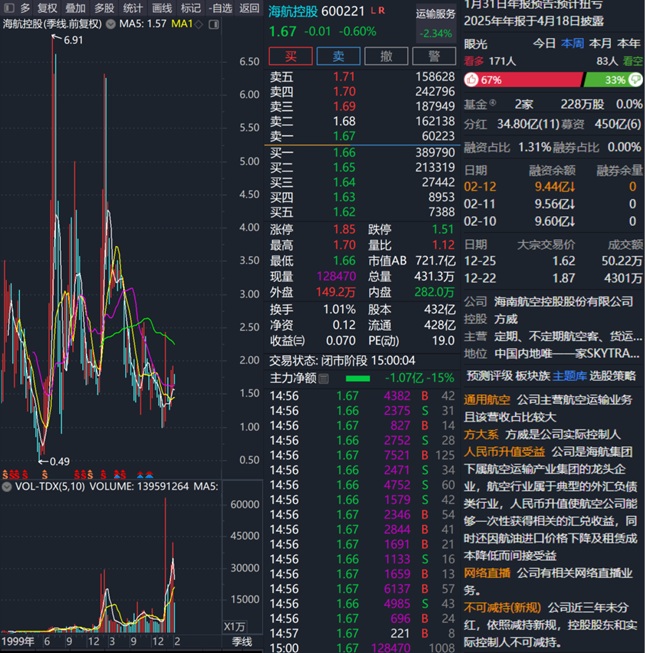Open the 选股策略 tab
Screen dimensions: 645x653
[x=613, y=376]
